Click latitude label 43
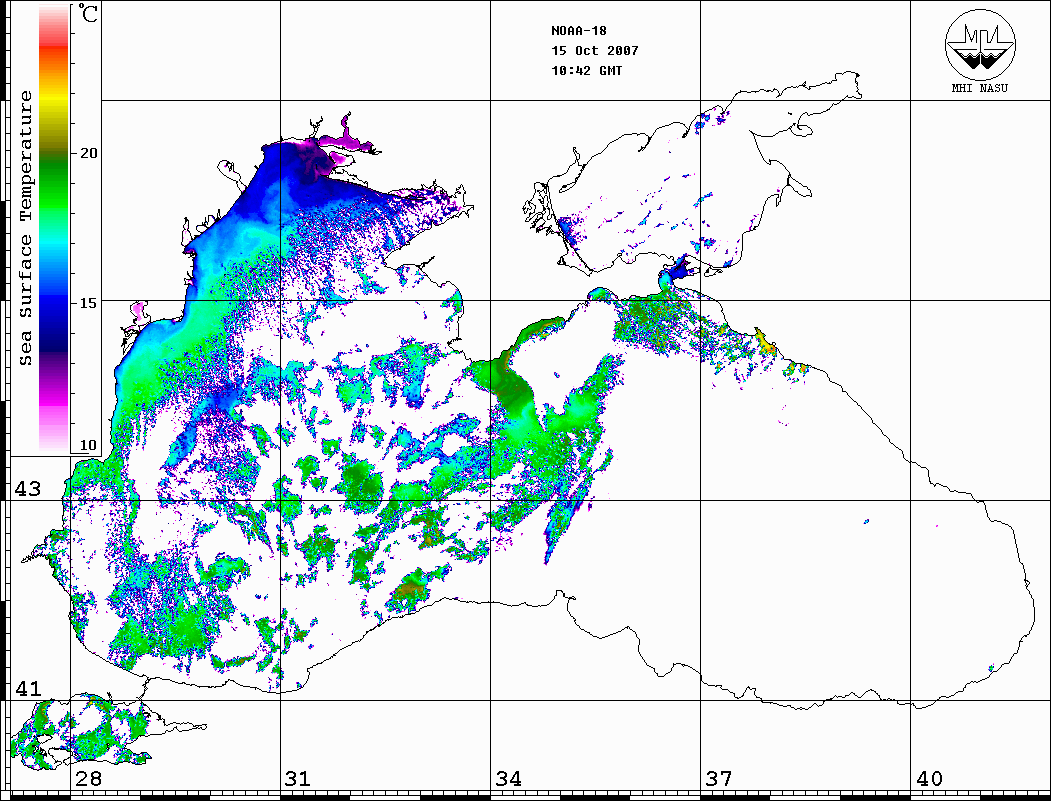This screenshot has height=801, width=1051. 27,489
